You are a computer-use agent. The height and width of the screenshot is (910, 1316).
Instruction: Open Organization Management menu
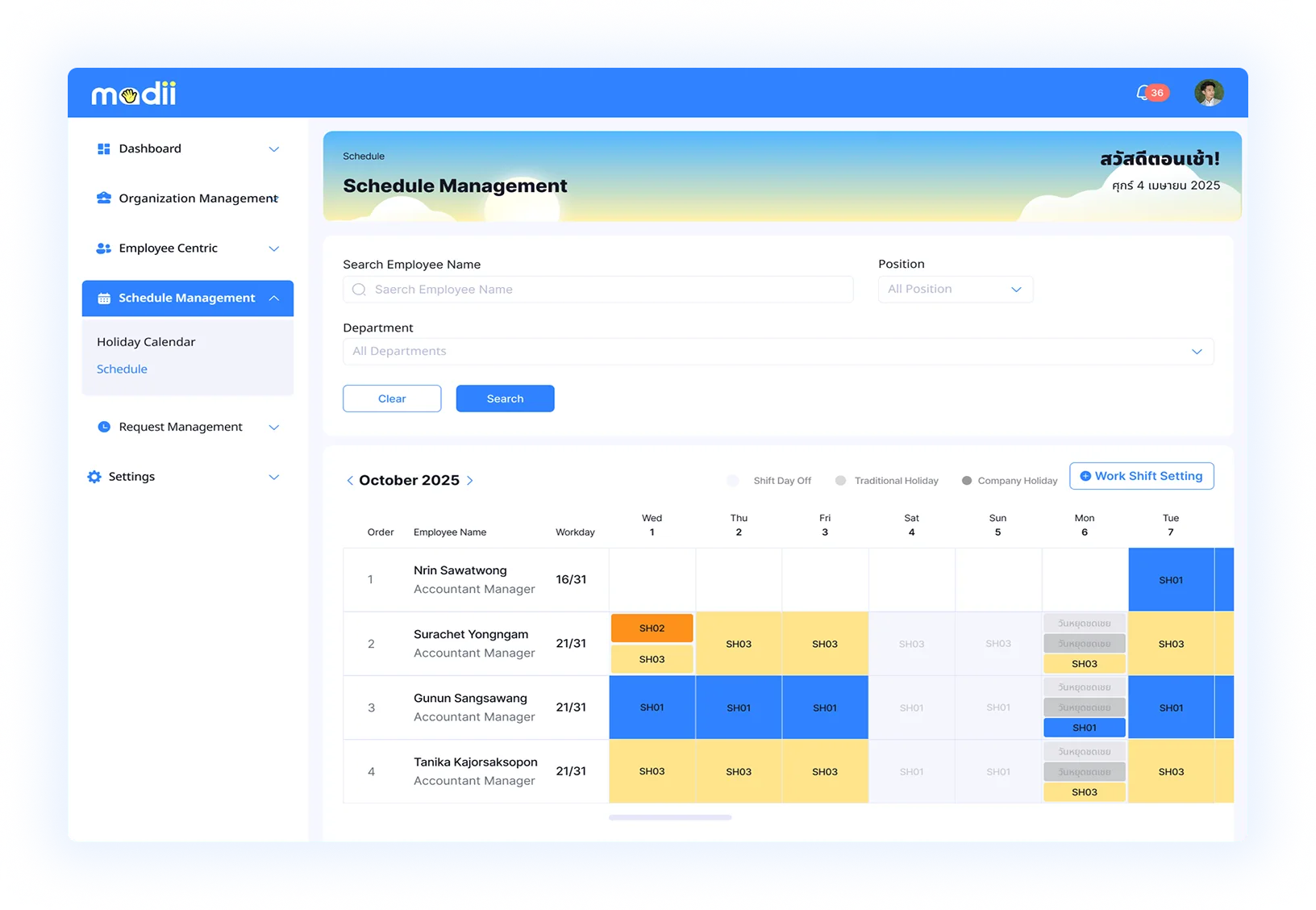coord(188,198)
